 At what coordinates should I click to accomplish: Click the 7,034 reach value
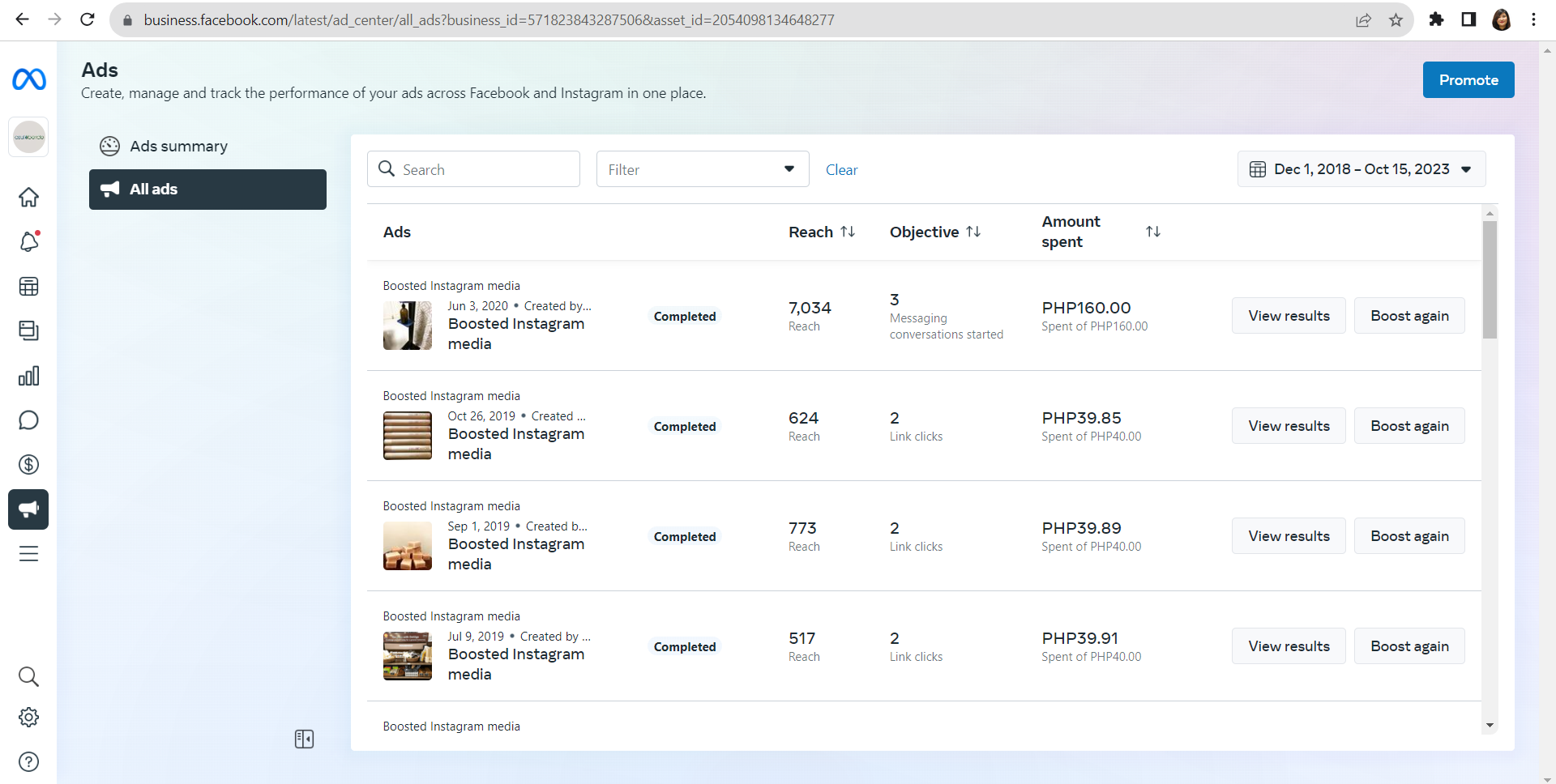(x=810, y=308)
